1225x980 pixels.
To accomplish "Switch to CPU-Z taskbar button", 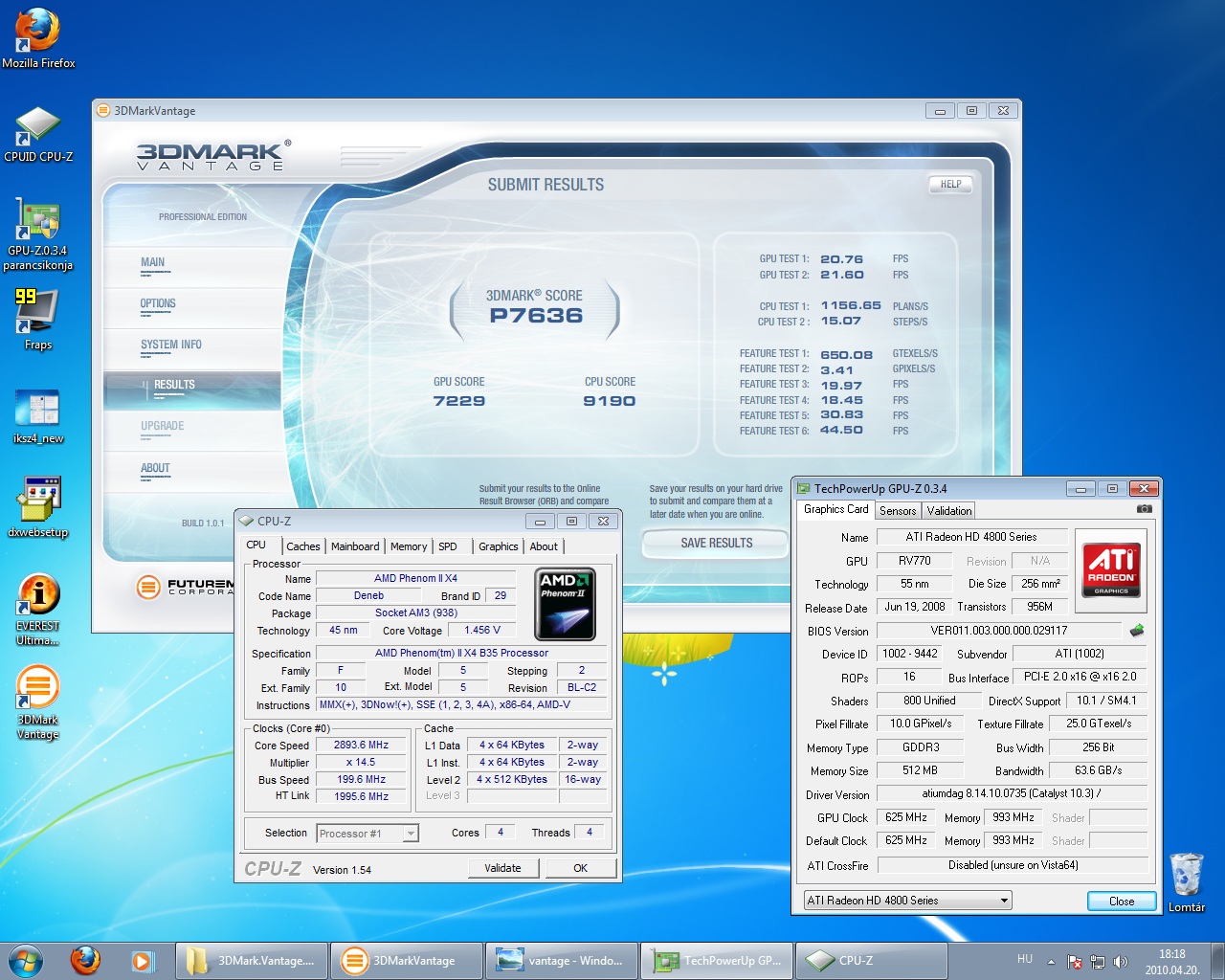I will (x=872, y=961).
